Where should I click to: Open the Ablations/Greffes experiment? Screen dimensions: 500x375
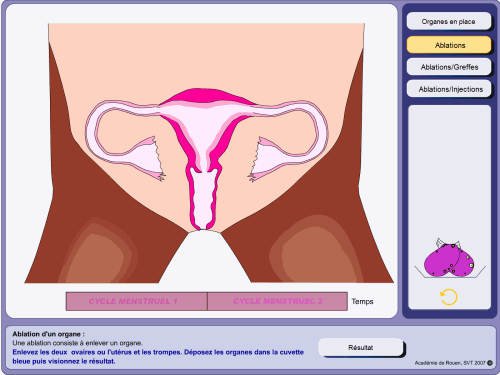click(x=449, y=67)
